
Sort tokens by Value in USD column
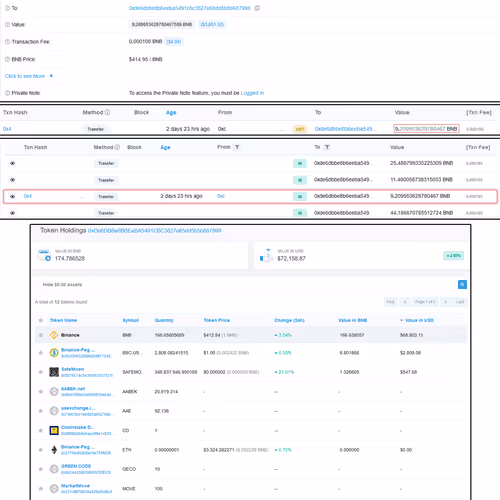pyautogui.click(x=417, y=320)
